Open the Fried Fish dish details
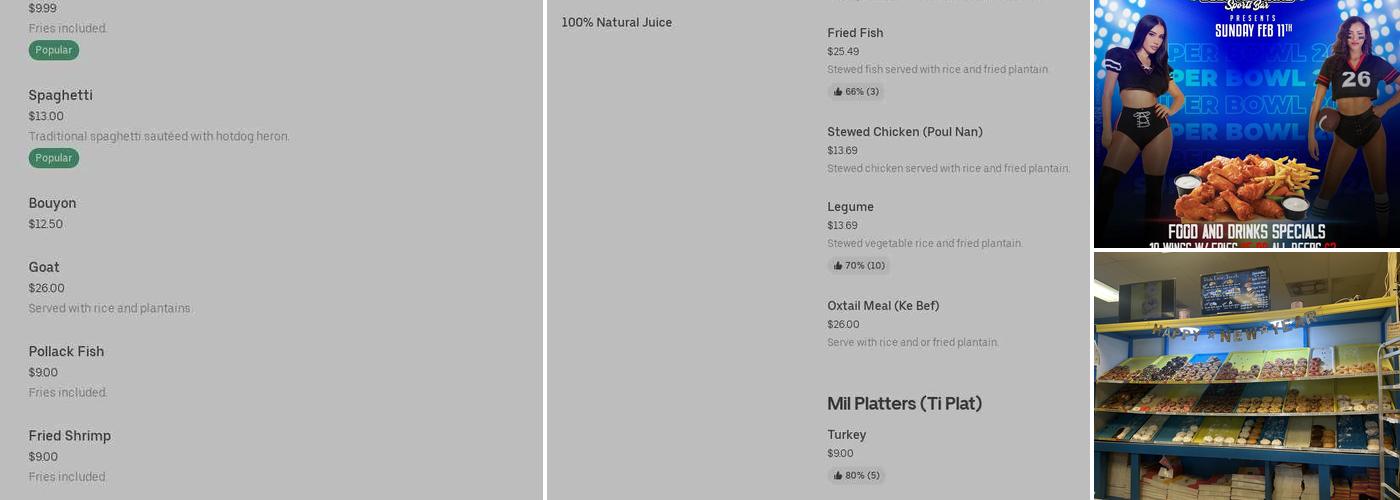Viewport: 1400px width, 500px height. click(x=855, y=33)
